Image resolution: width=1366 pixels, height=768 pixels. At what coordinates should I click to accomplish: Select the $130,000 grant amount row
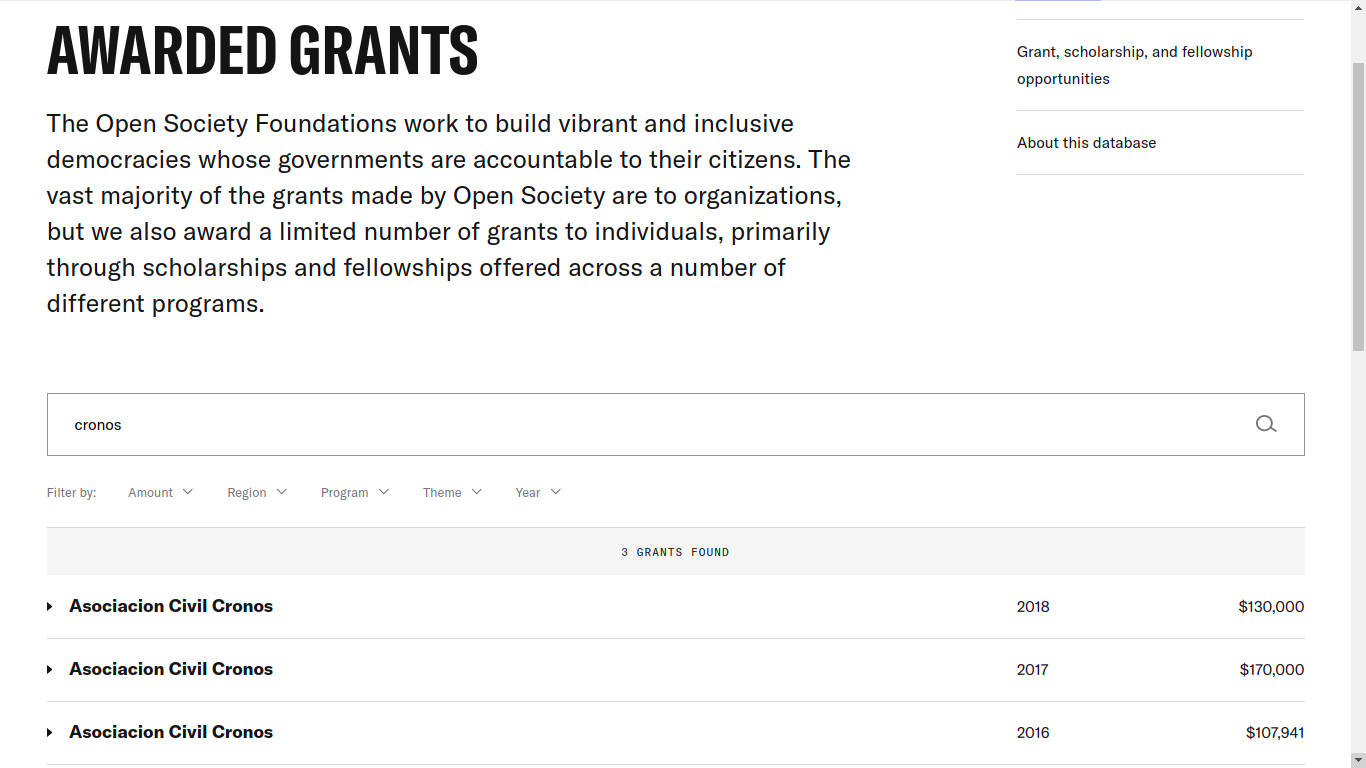(1270, 606)
